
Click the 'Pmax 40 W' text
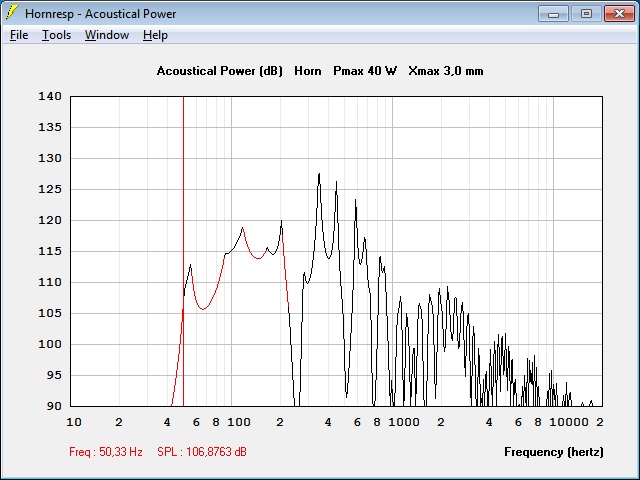(x=365, y=71)
